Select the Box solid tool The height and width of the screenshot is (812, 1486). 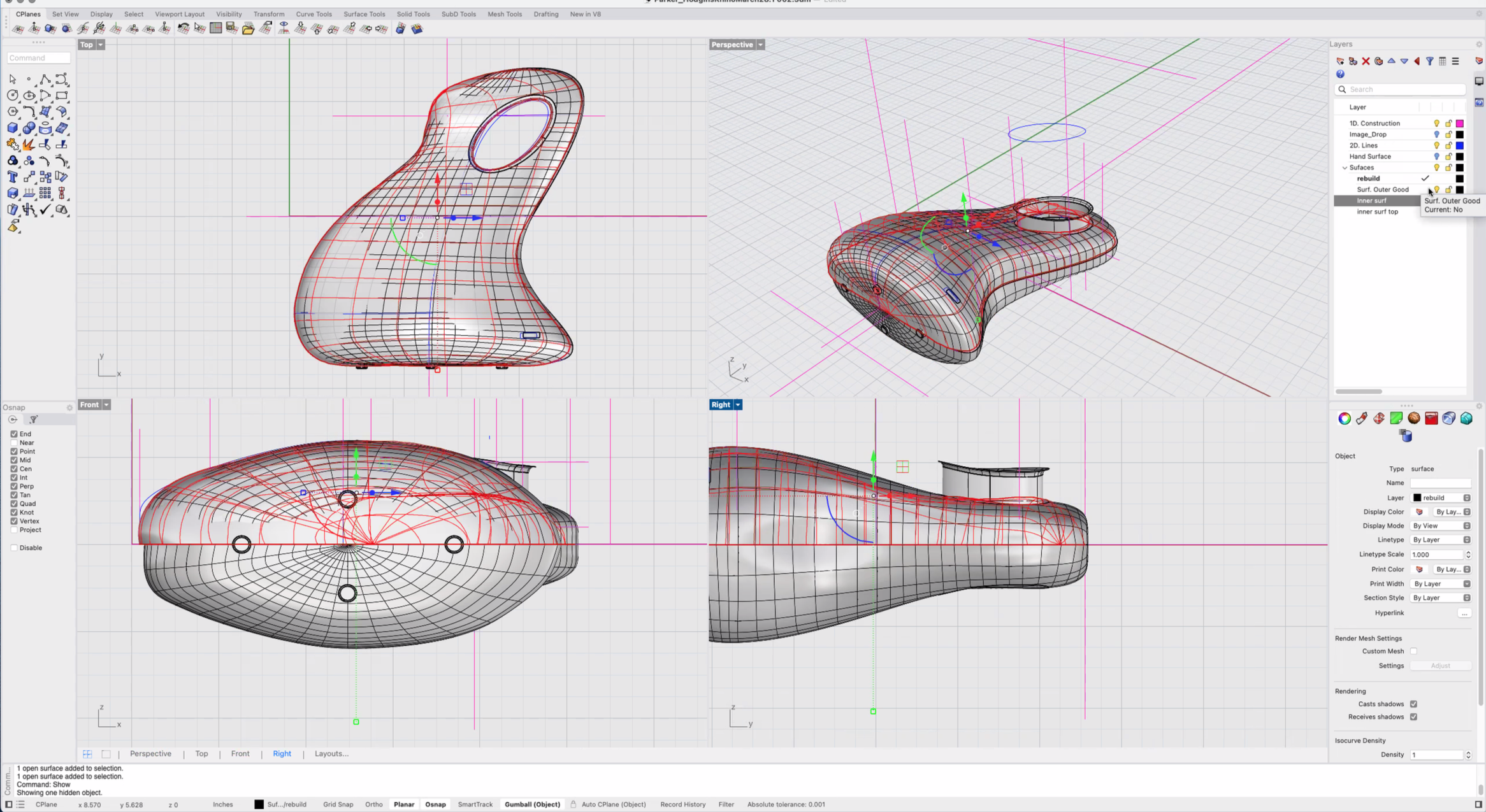pos(12,128)
